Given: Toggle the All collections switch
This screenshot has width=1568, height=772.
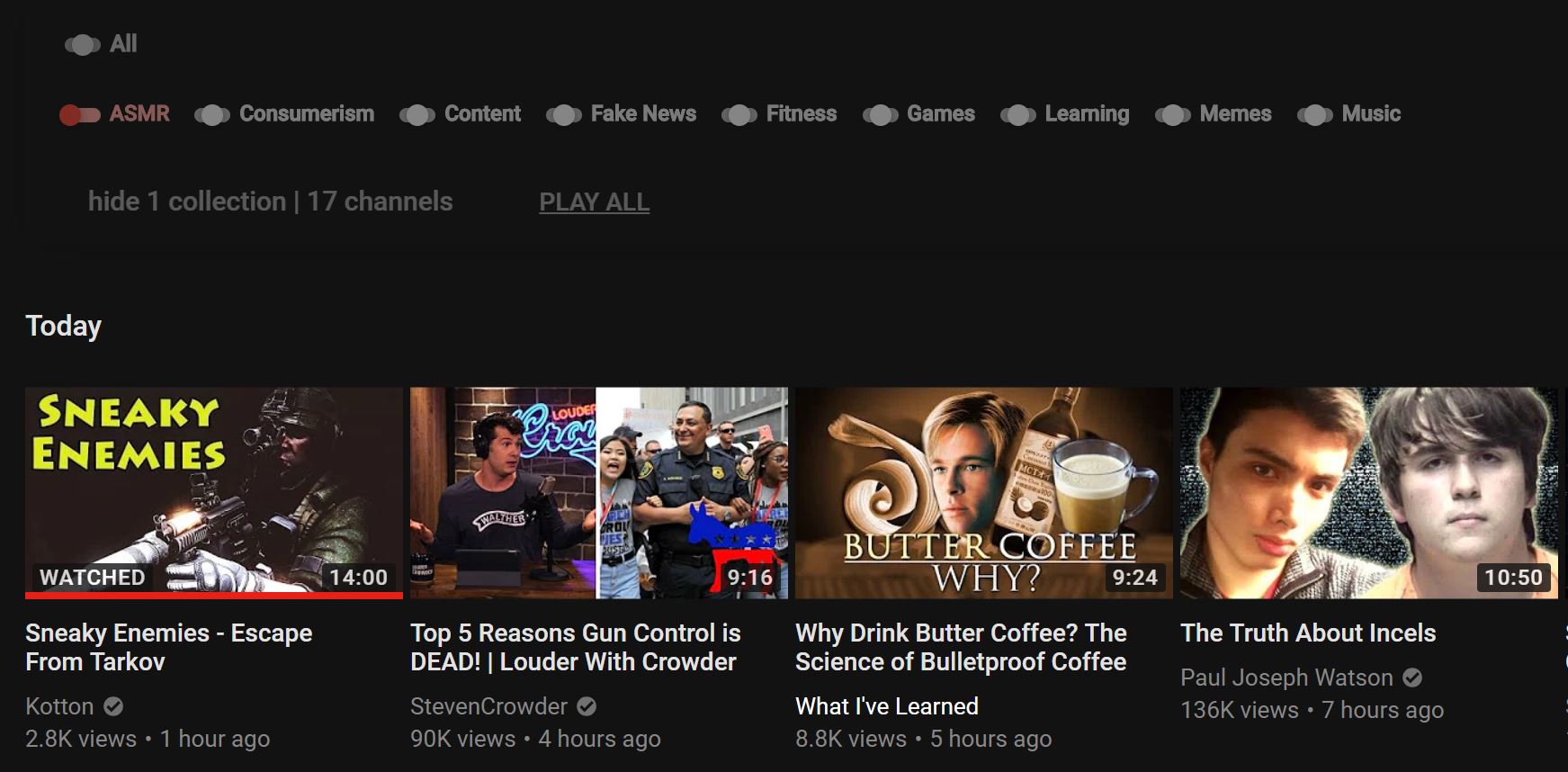Looking at the screenshot, I should coord(83,44).
